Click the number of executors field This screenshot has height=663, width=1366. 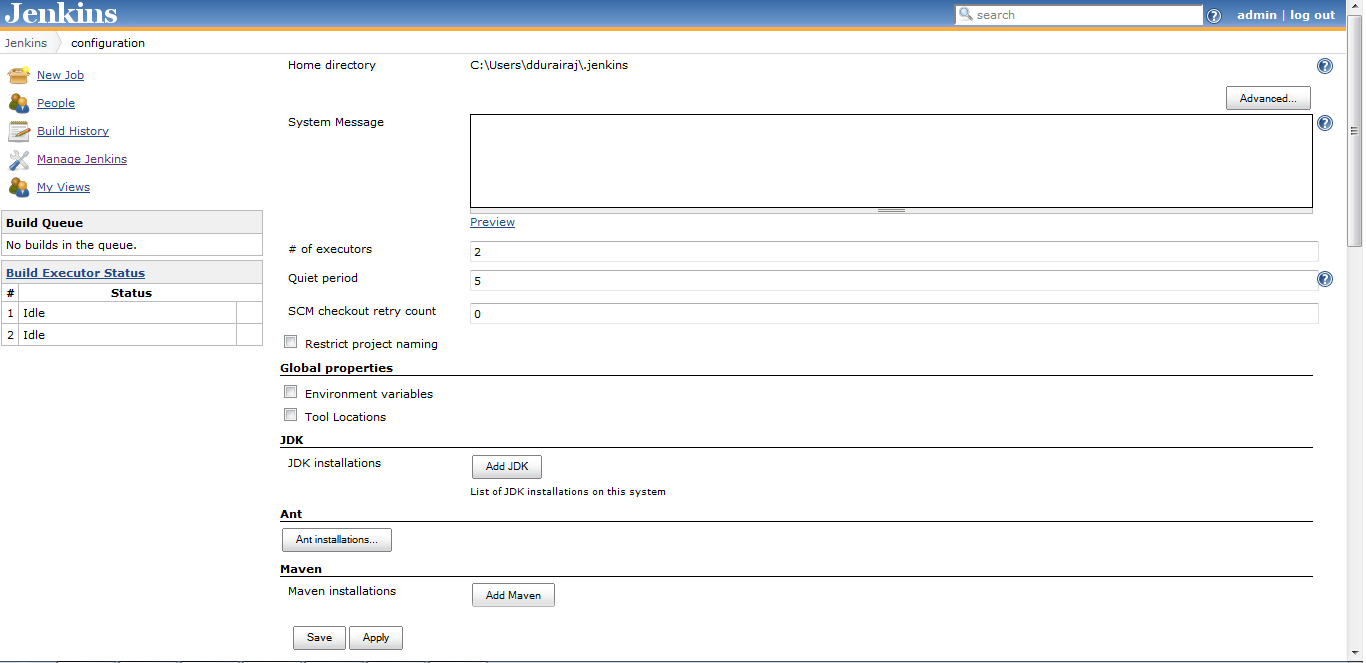coord(894,252)
